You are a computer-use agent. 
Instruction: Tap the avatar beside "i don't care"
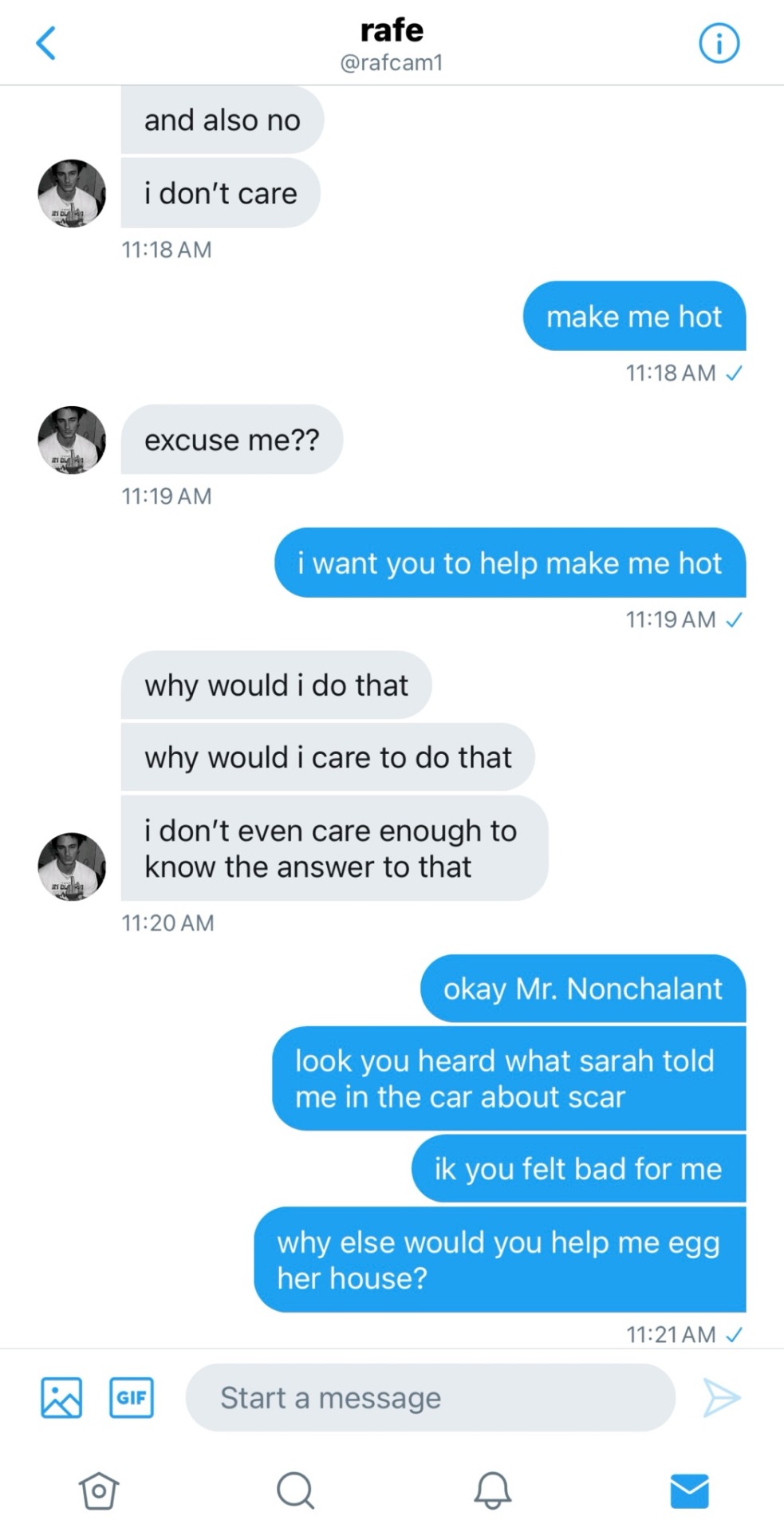(72, 193)
